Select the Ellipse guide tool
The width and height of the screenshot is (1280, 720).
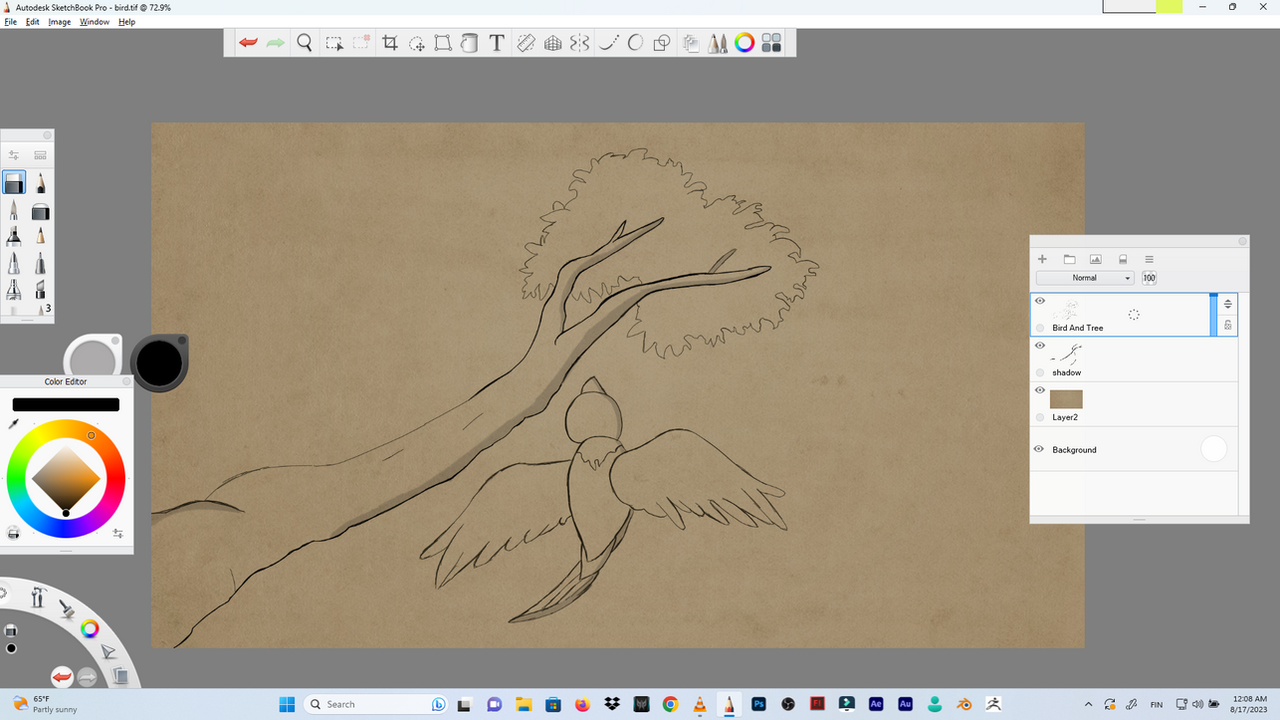[635, 43]
